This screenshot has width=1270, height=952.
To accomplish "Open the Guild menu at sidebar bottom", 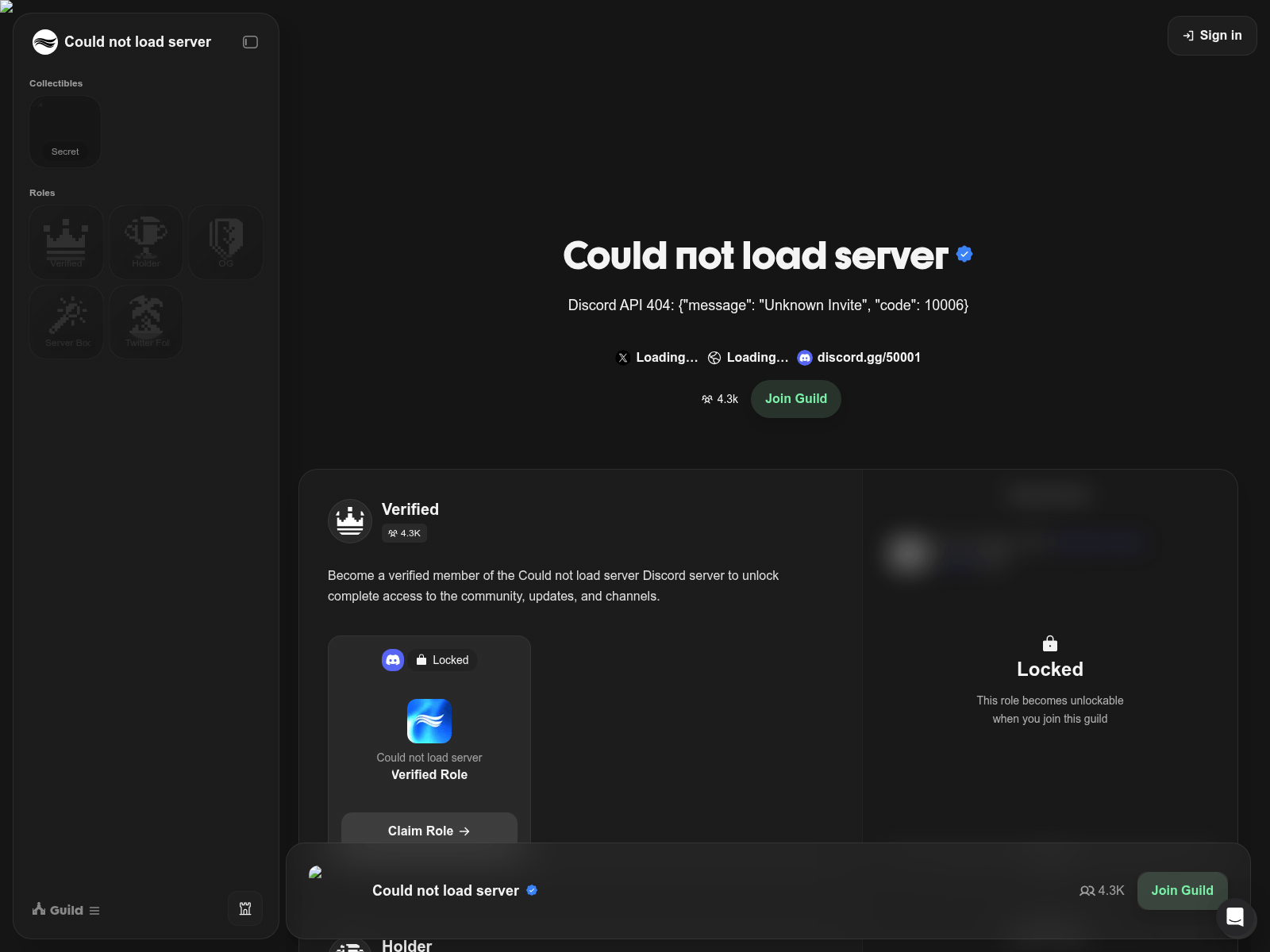I will 66,910.
